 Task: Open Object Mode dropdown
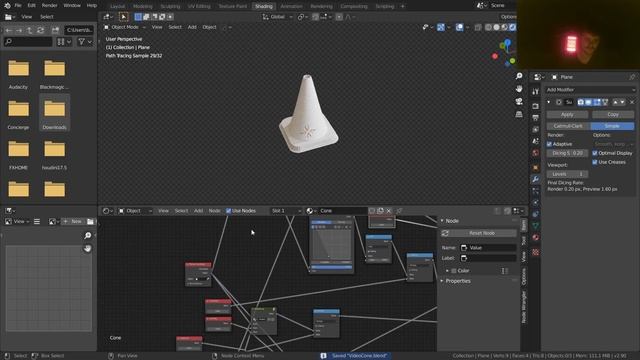(124, 27)
